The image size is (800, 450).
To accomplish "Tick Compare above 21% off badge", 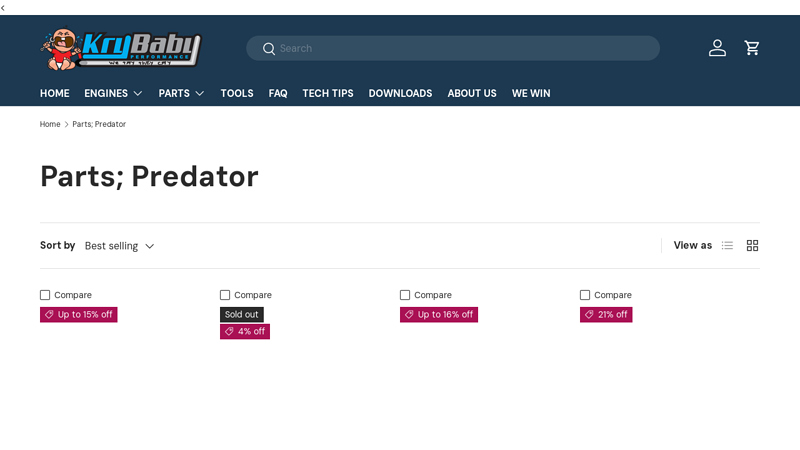I will (585, 295).
